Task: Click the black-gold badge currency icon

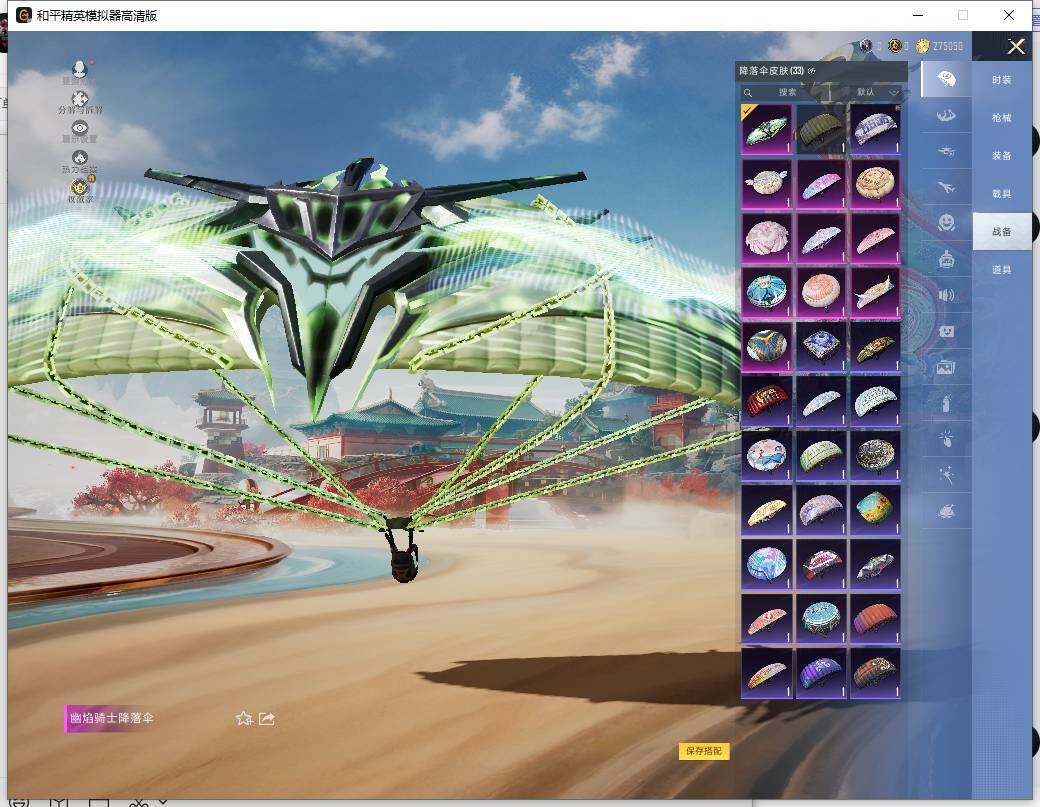Action: click(895, 46)
